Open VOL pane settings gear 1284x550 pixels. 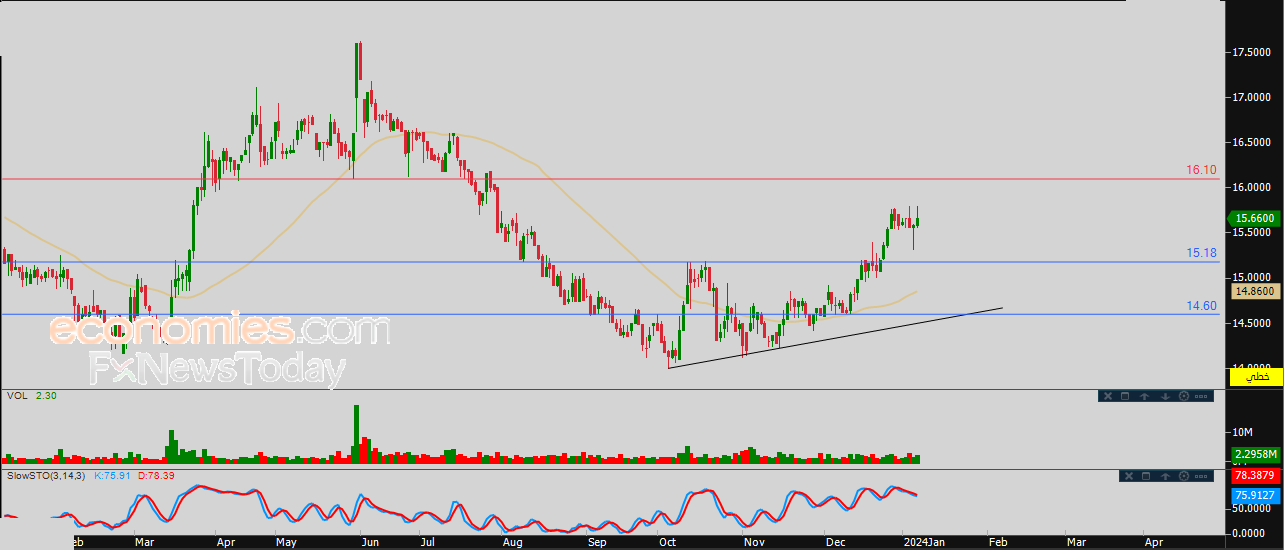pyautogui.click(x=1184, y=396)
